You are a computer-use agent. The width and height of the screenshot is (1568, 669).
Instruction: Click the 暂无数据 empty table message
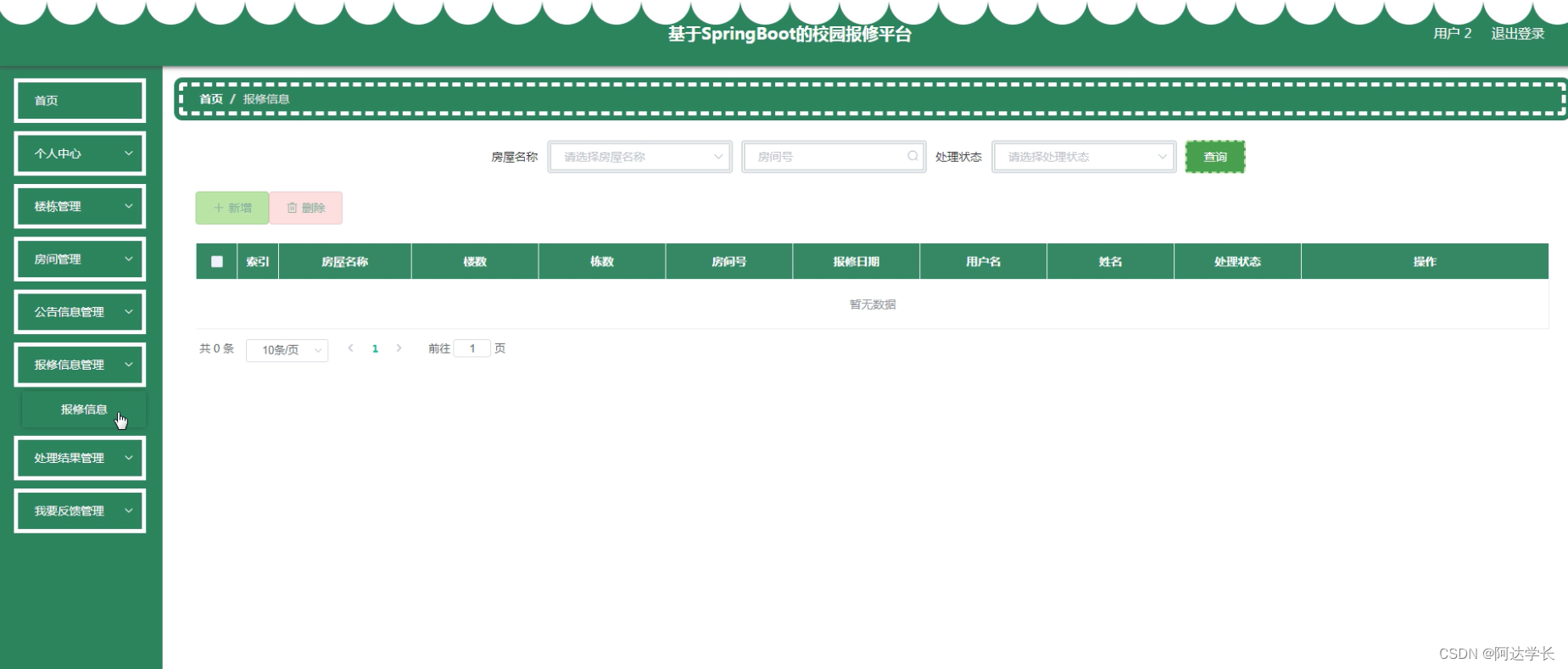873,304
